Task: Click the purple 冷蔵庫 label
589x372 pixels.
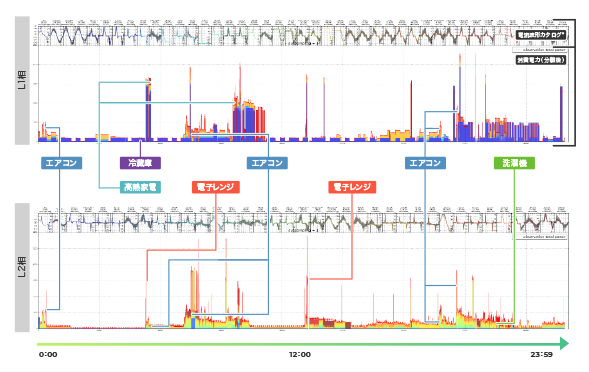Action: [x=140, y=163]
